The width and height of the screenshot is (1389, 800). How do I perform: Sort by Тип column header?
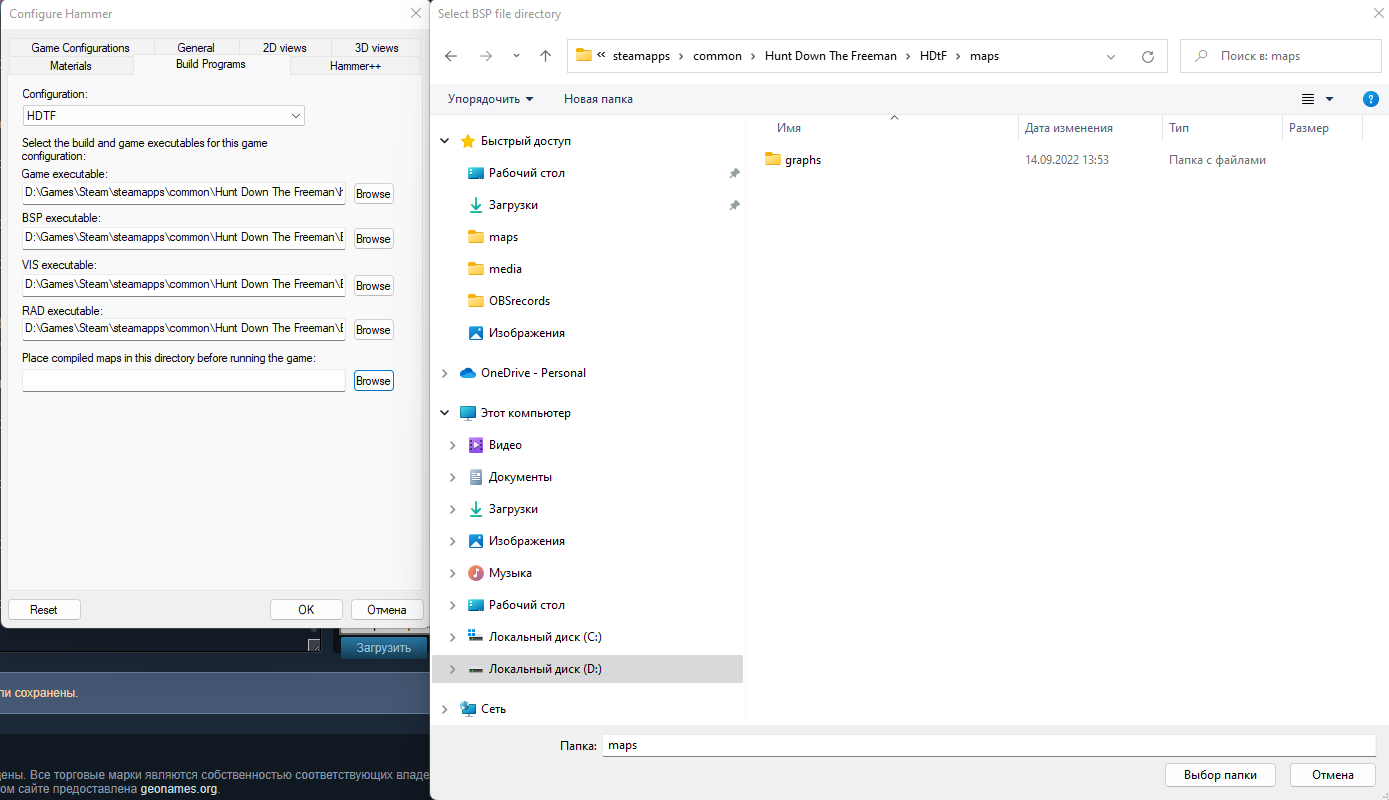1179,128
